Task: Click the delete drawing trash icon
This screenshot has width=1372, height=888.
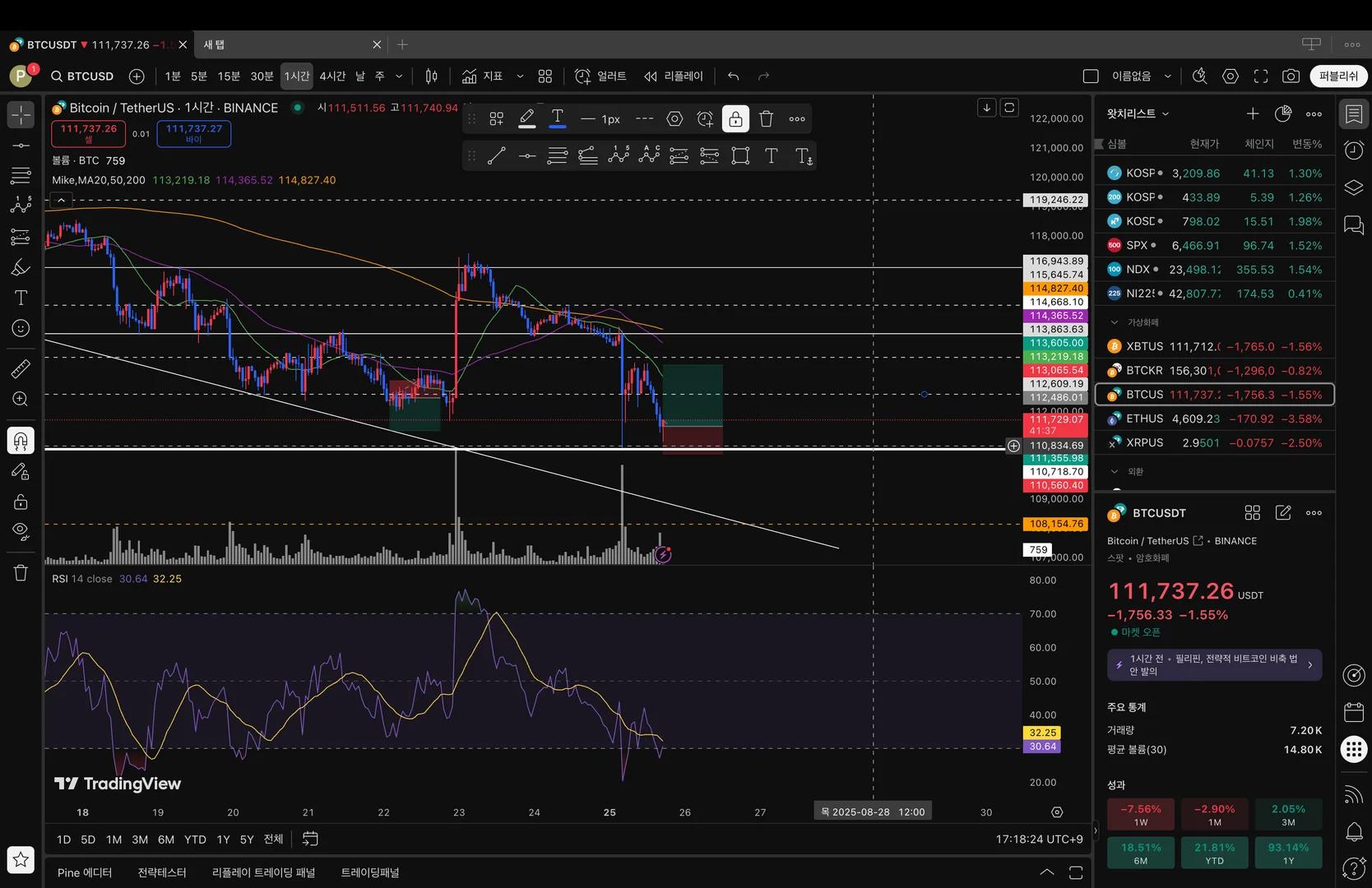Action: 766,119
